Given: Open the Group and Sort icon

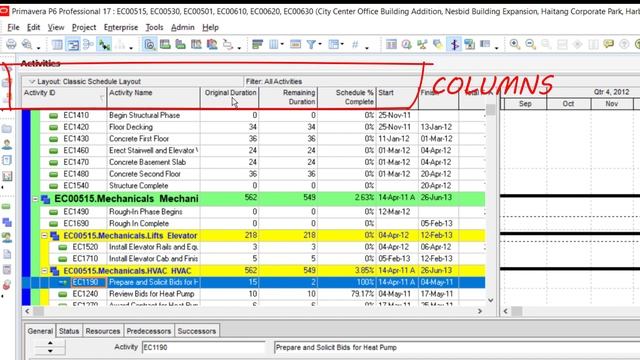Looking at the screenshot, I should pyautogui.click(x=333, y=44).
